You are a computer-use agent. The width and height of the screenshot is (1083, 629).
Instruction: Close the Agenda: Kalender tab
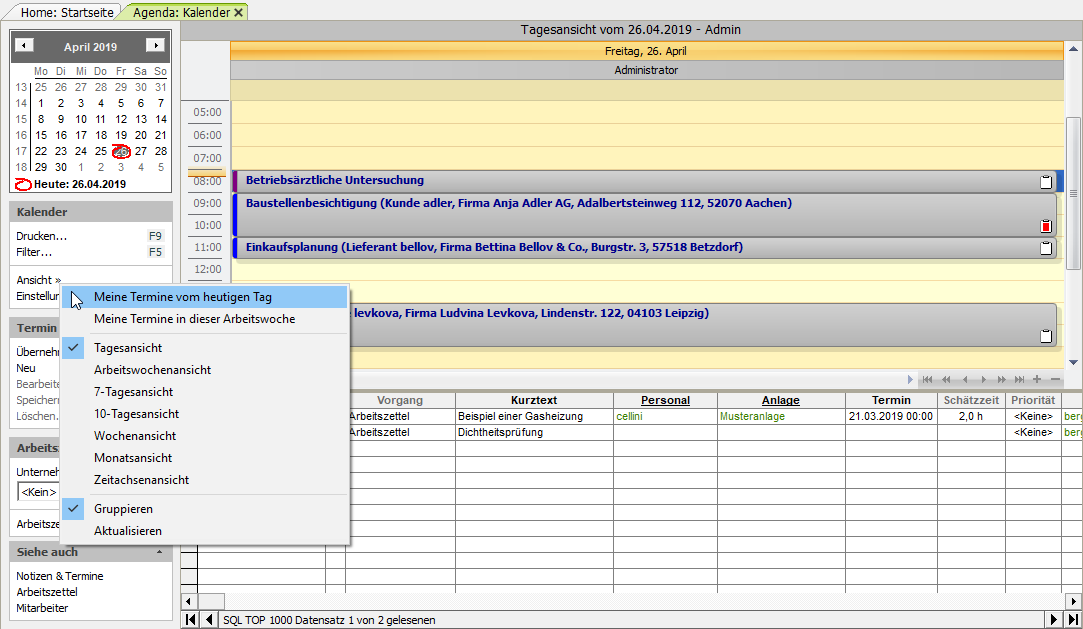point(238,12)
